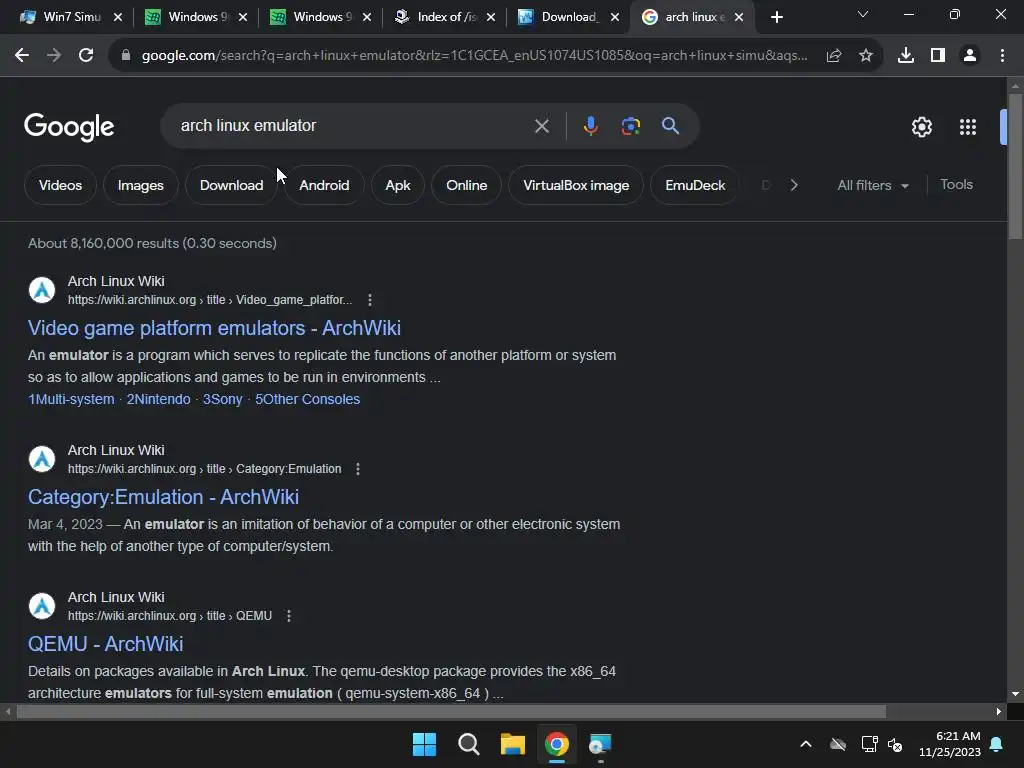
Task: Open File Explorer from taskbar
Action: click(x=513, y=744)
